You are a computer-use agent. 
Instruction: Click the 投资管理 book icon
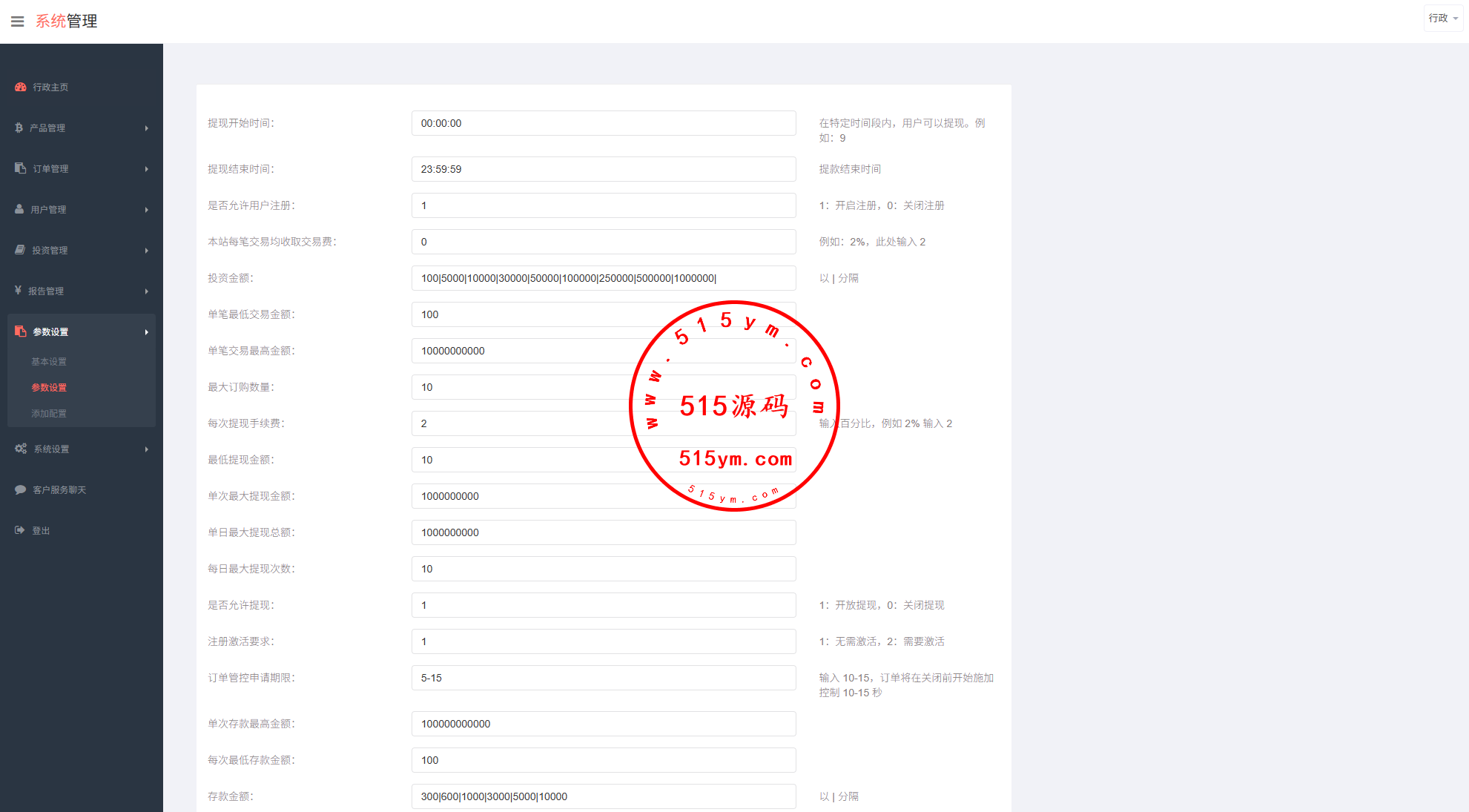click(x=21, y=250)
